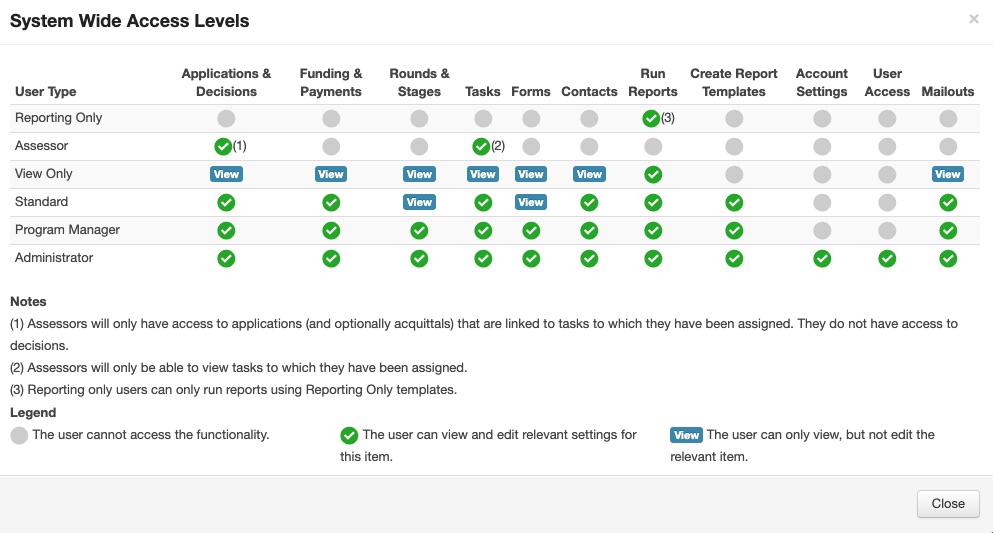Click the Funding & Payments column header
The image size is (993, 533).
330,82
